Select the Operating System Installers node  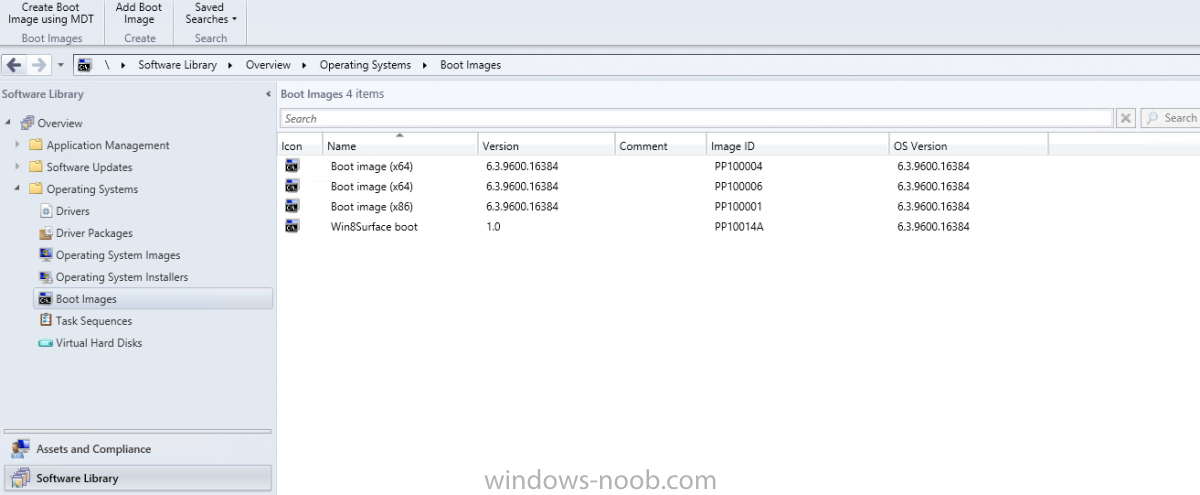tap(122, 277)
